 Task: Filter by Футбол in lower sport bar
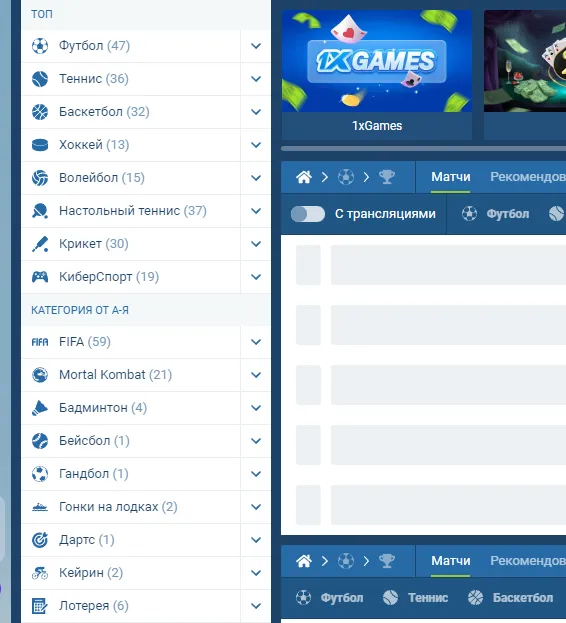[329, 598]
